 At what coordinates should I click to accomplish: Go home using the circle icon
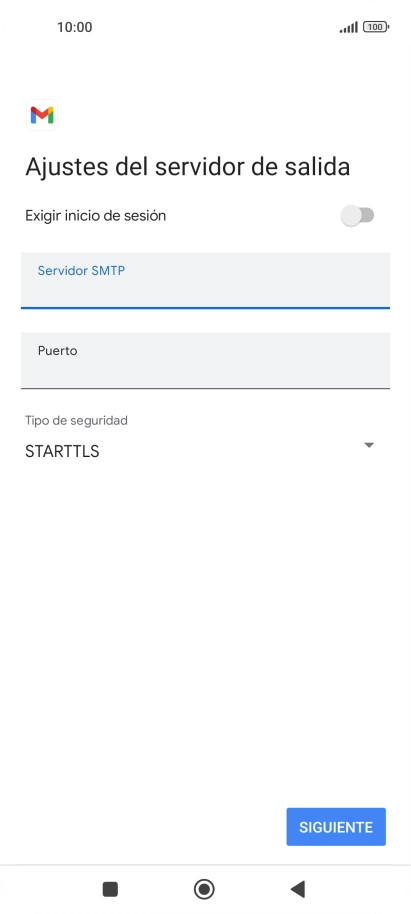[x=204, y=889]
